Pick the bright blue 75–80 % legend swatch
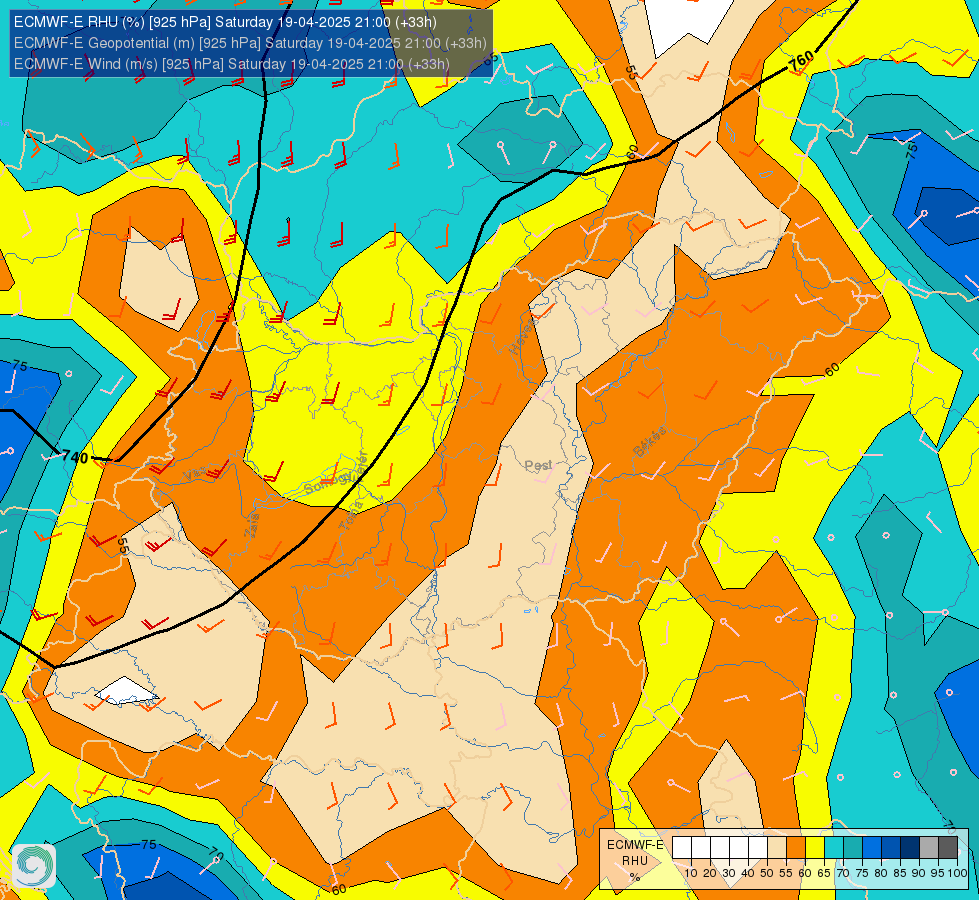This screenshot has height=900, width=979. (872, 848)
